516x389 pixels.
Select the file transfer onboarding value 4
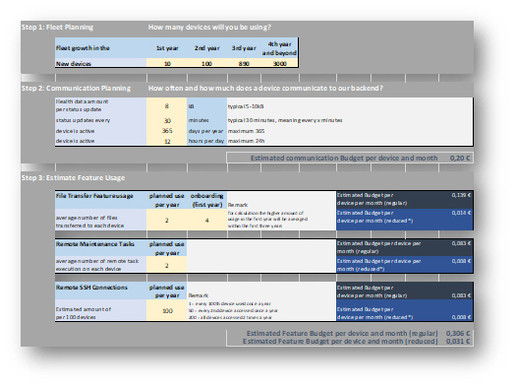click(207, 220)
